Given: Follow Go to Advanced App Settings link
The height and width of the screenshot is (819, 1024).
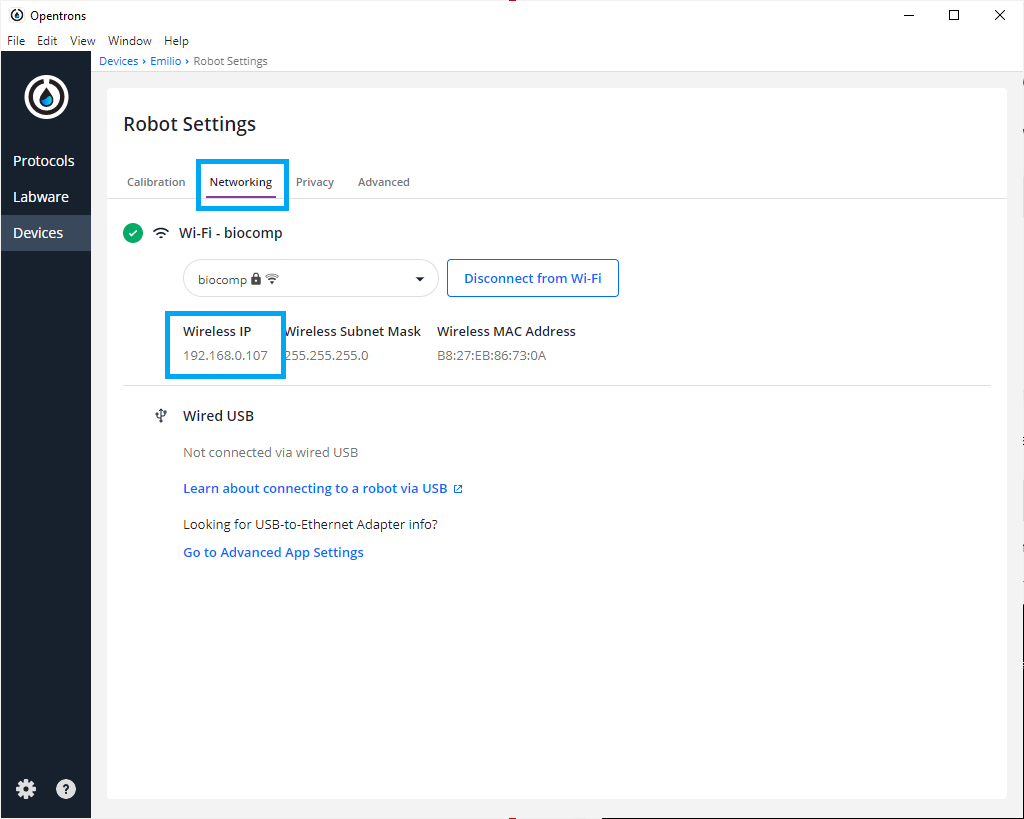Looking at the screenshot, I should pyautogui.click(x=274, y=553).
